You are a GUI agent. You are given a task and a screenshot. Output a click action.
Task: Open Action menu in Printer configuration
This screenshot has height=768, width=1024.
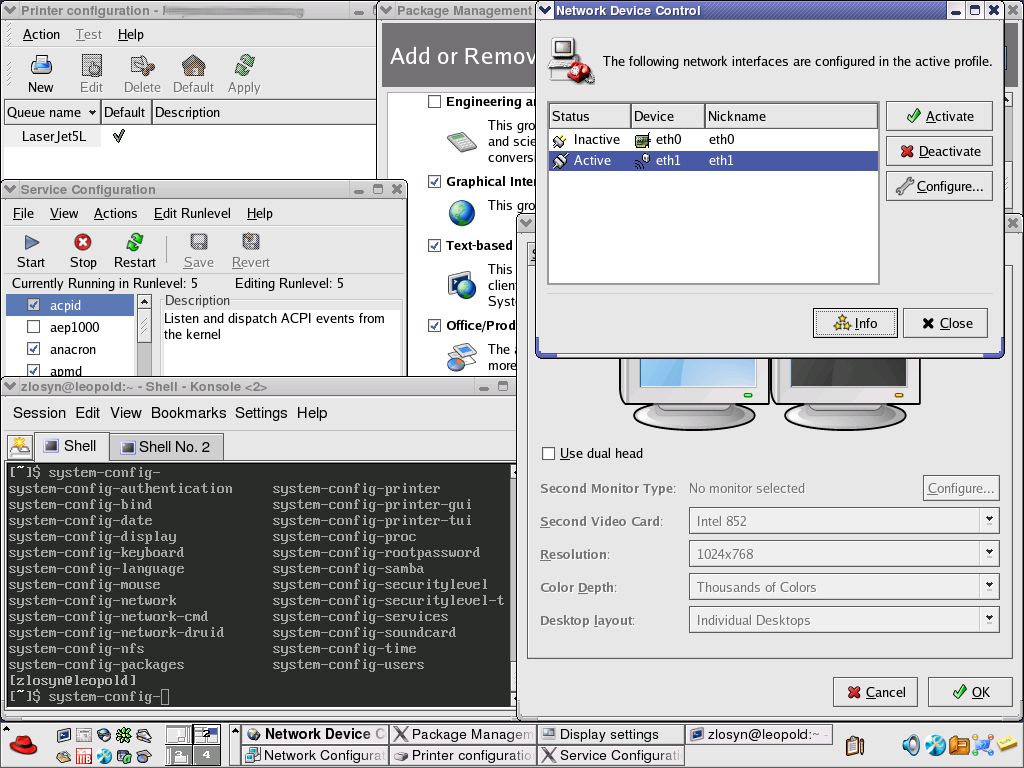tap(41, 35)
